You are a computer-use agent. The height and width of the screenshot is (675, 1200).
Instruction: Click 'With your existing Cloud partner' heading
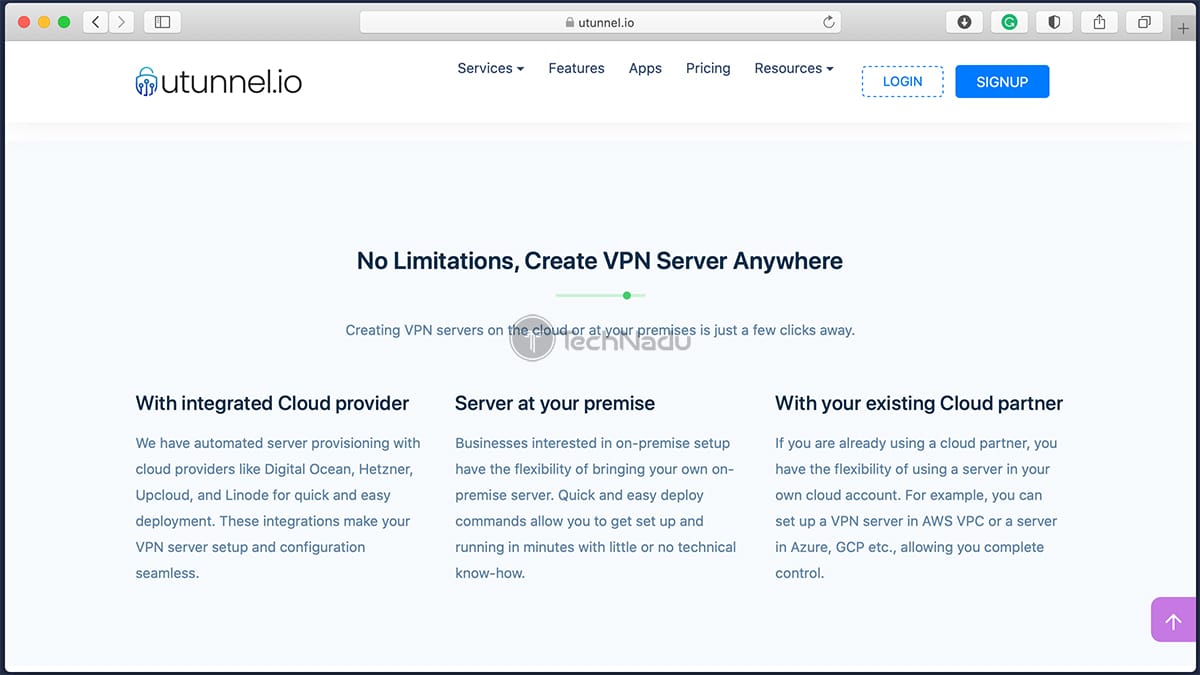(919, 404)
